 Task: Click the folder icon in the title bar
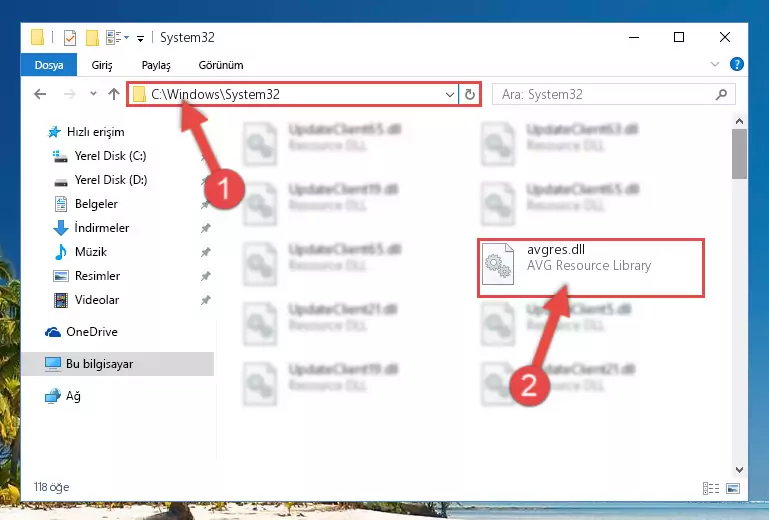point(37,37)
